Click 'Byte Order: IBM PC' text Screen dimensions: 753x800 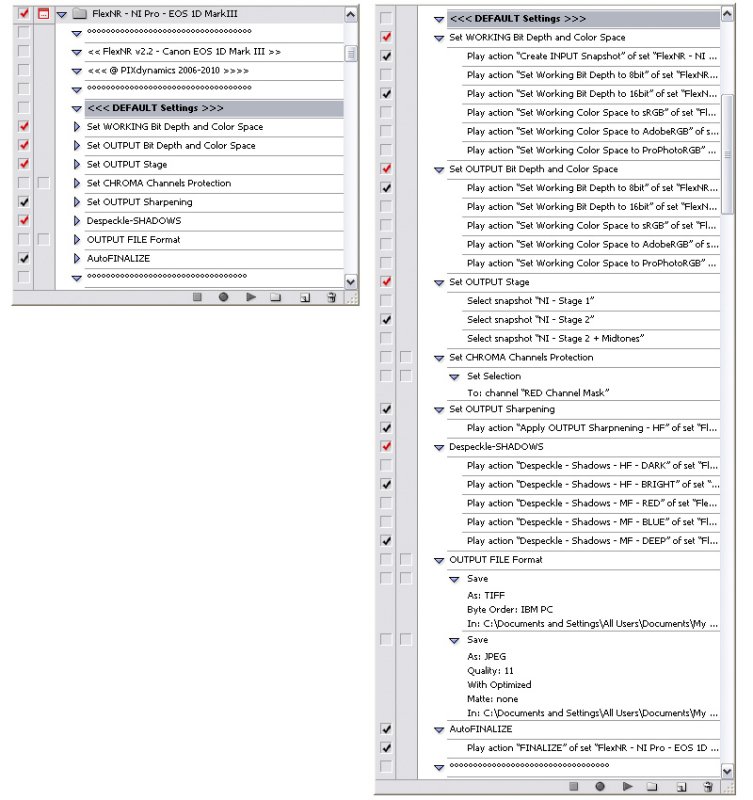click(510, 610)
